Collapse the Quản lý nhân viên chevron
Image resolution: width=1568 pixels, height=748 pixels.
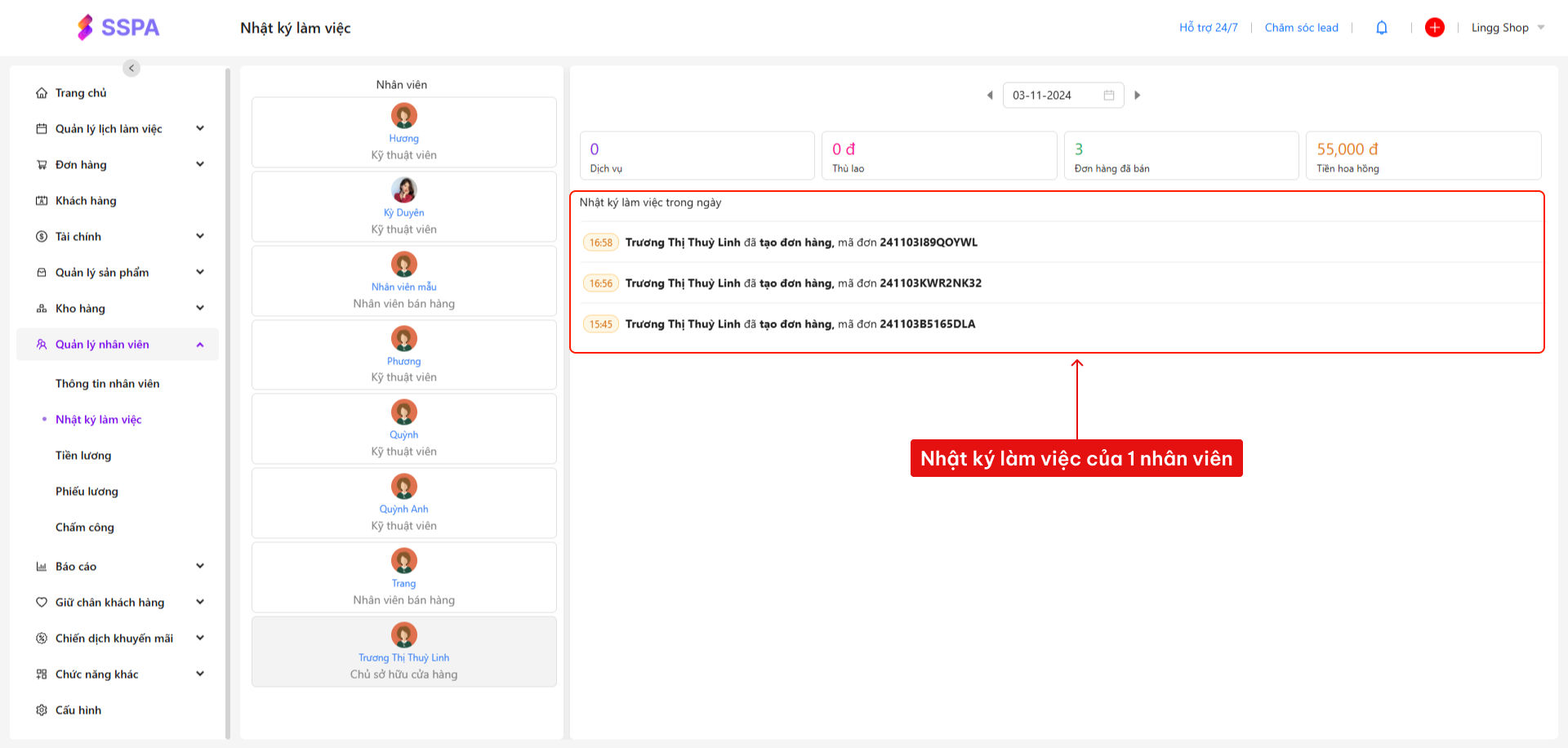[200, 345]
